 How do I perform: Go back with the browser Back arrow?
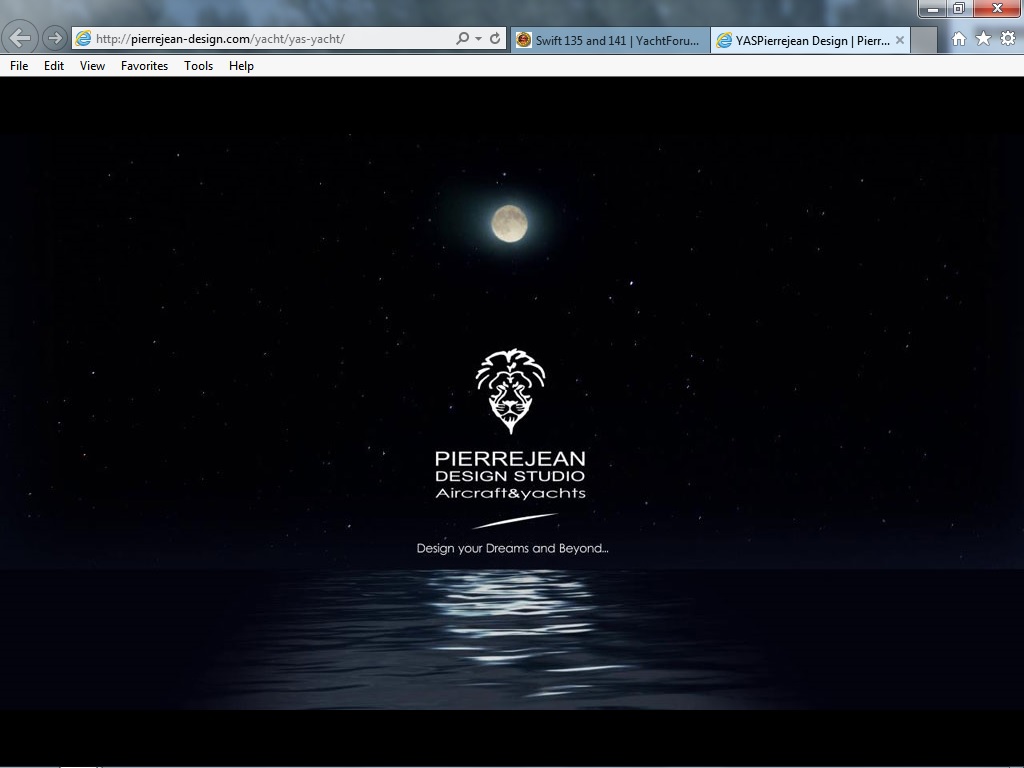coord(20,38)
